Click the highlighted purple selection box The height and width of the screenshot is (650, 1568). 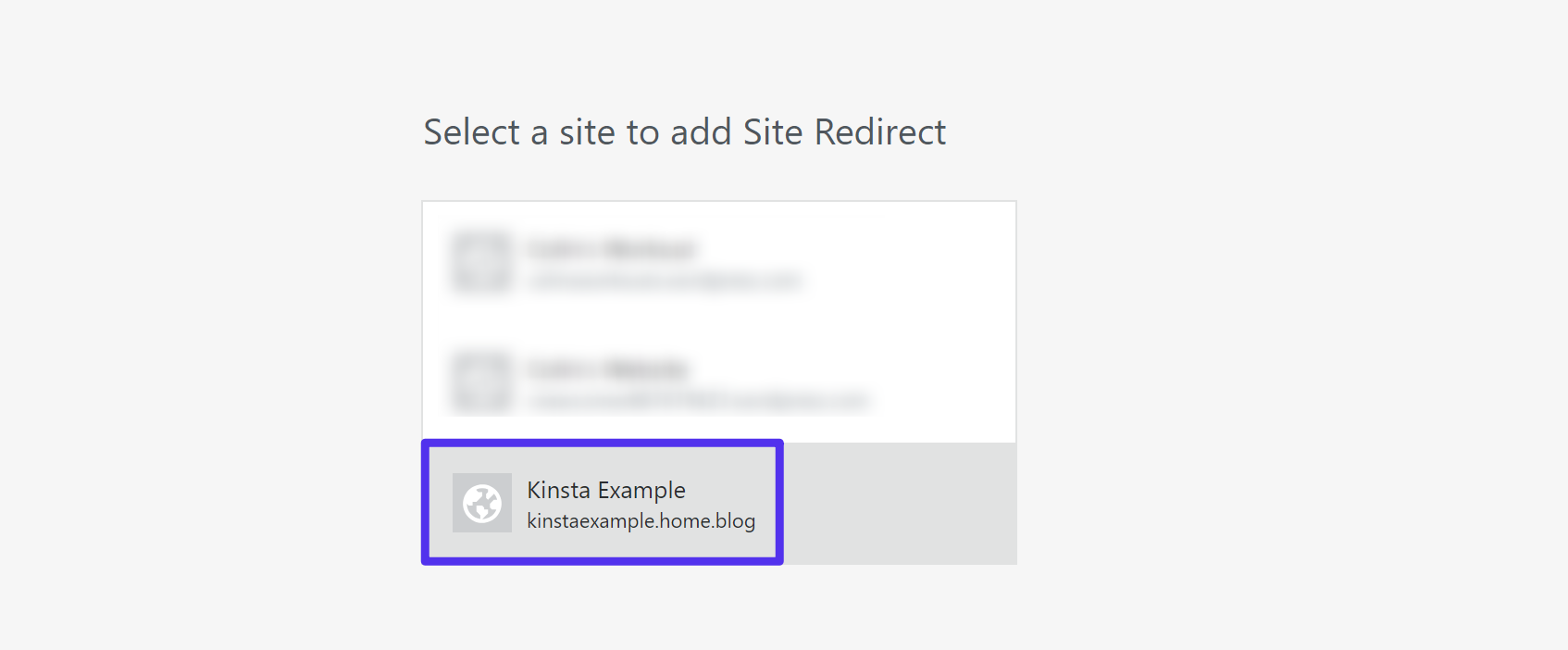(x=602, y=503)
